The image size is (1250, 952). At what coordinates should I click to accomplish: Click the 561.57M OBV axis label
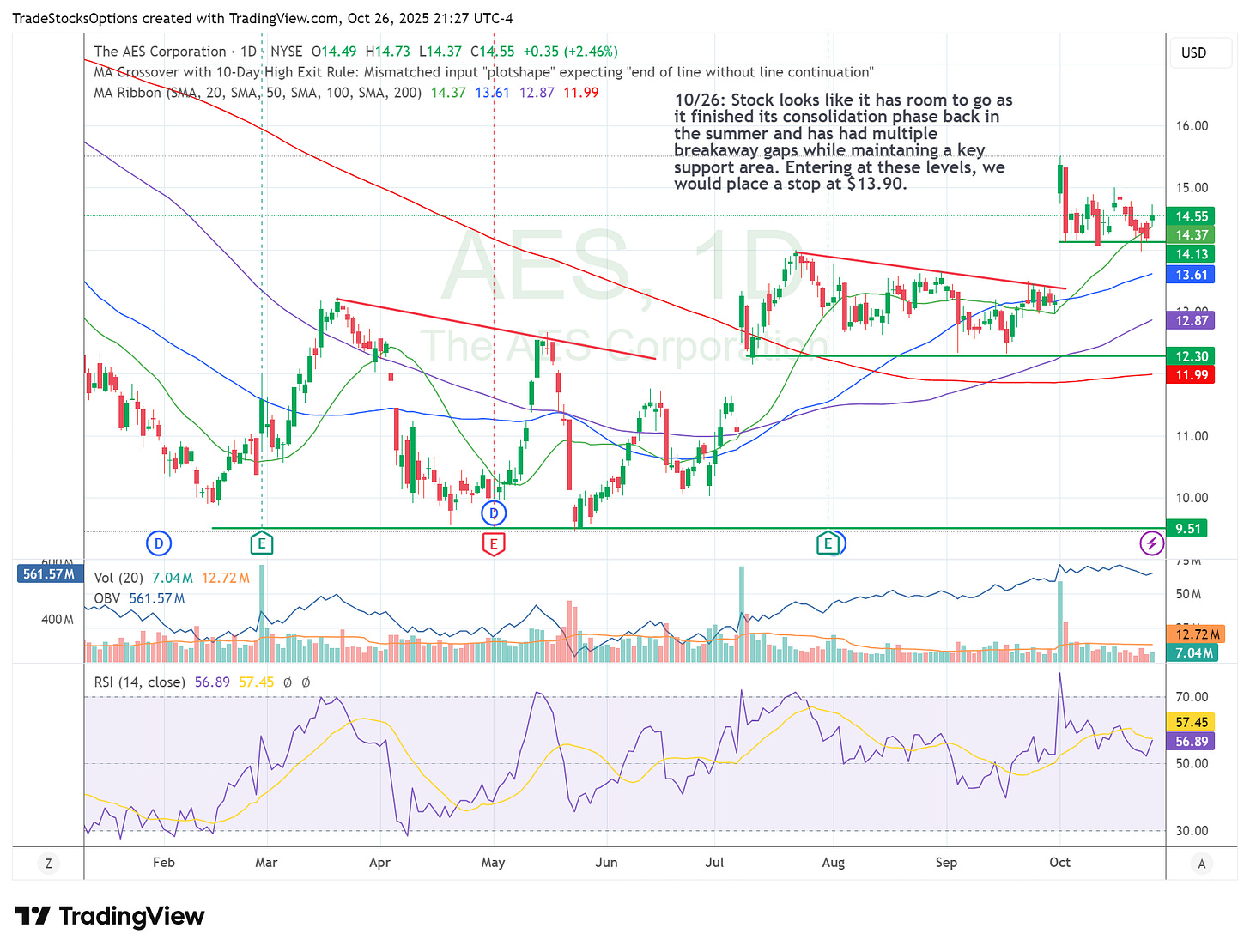point(49,573)
